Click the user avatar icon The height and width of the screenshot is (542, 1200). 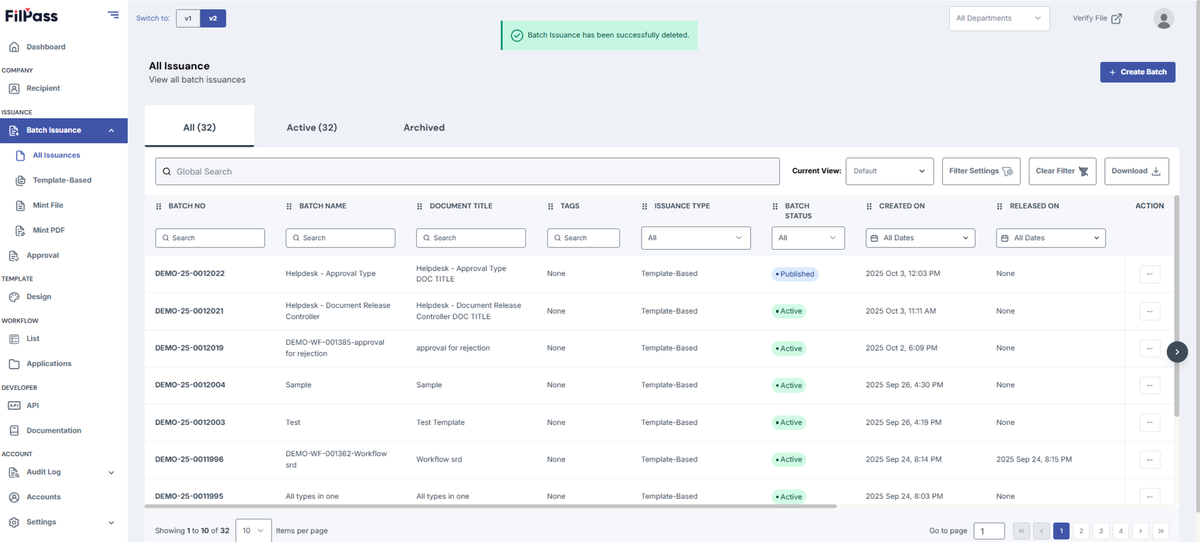click(1163, 18)
